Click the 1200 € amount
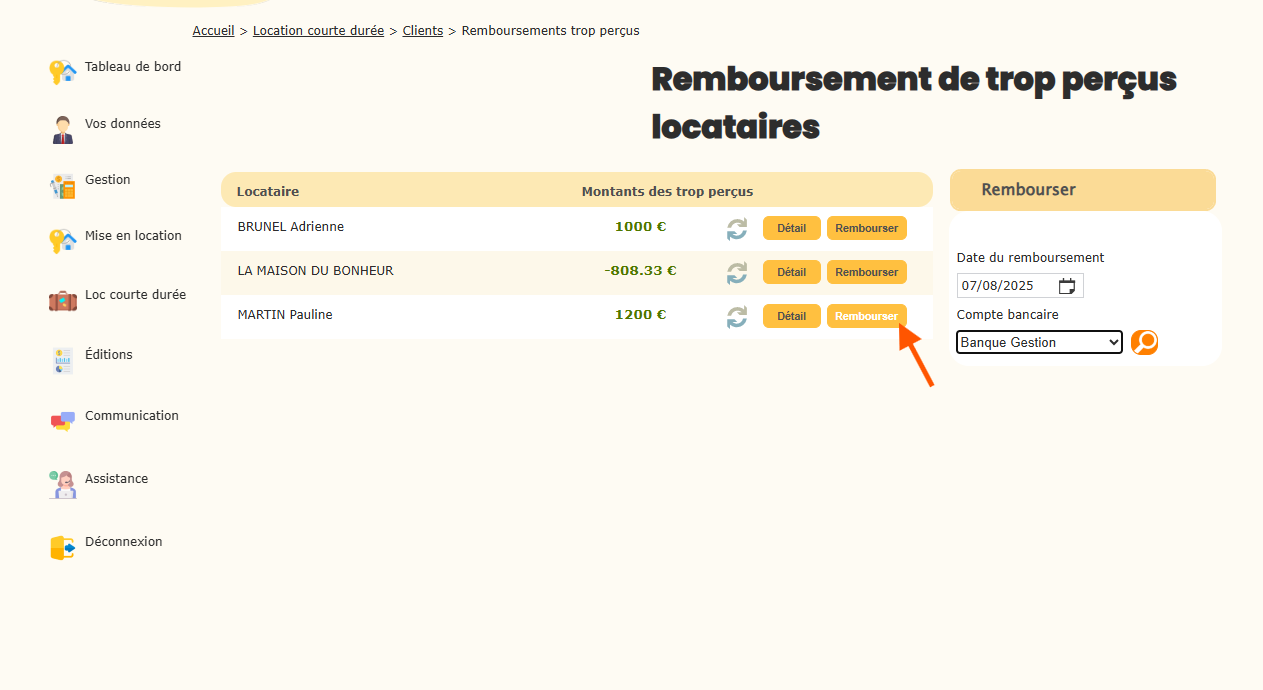1263x690 pixels. click(x=640, y=315)
